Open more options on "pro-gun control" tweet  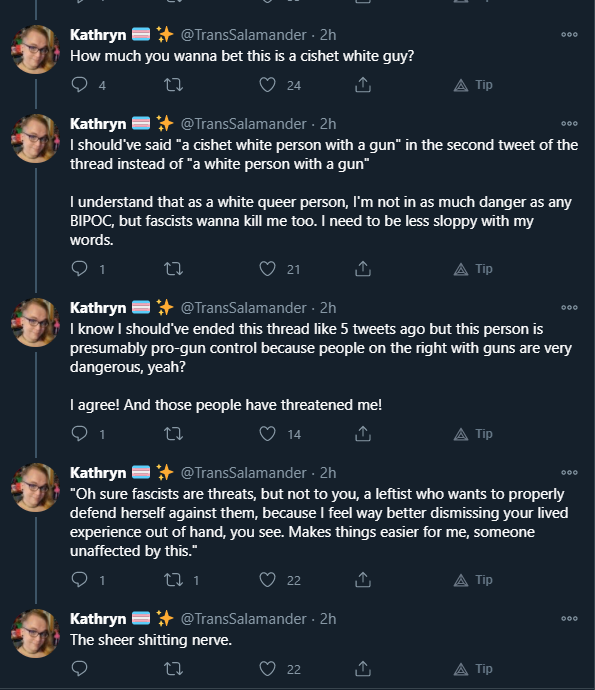pos(569,308)
